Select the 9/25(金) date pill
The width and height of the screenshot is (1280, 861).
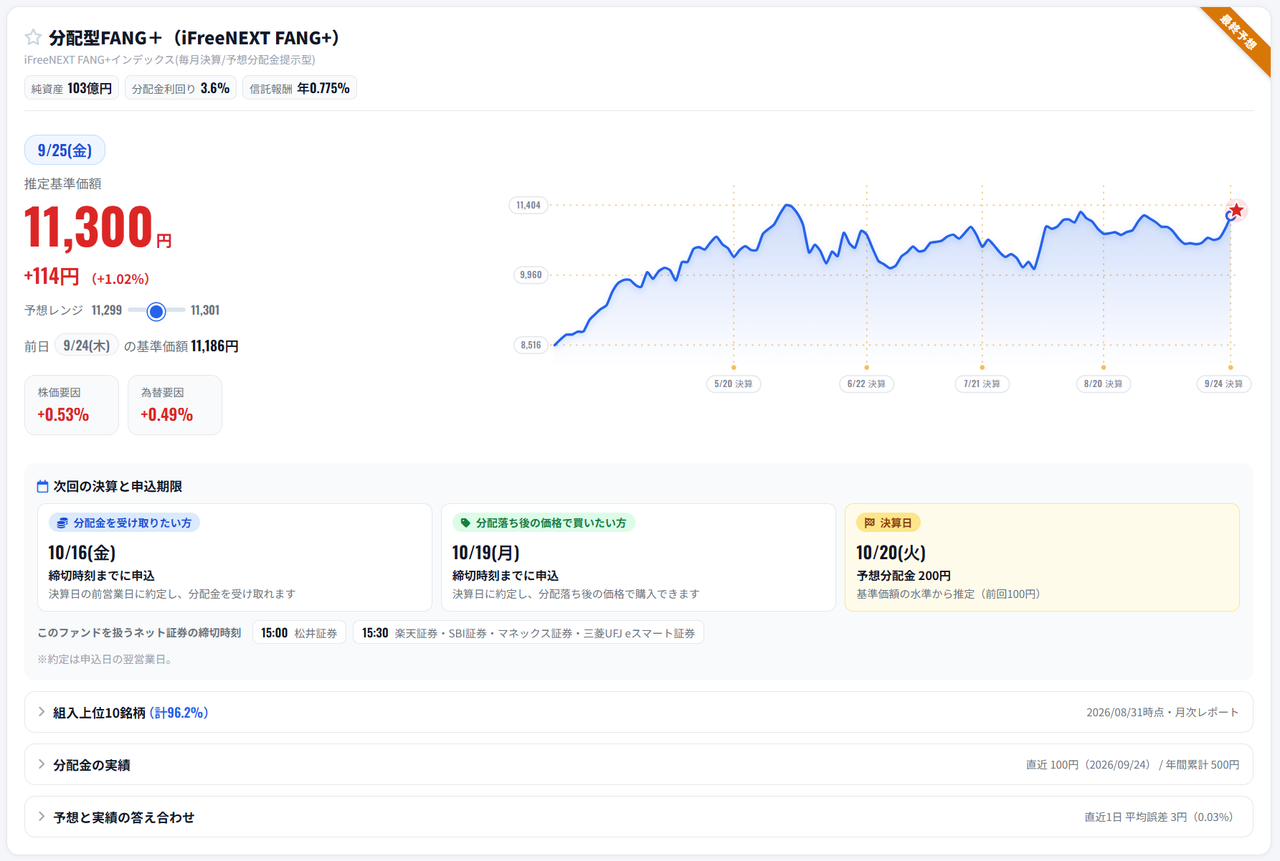tap(65, 150)
